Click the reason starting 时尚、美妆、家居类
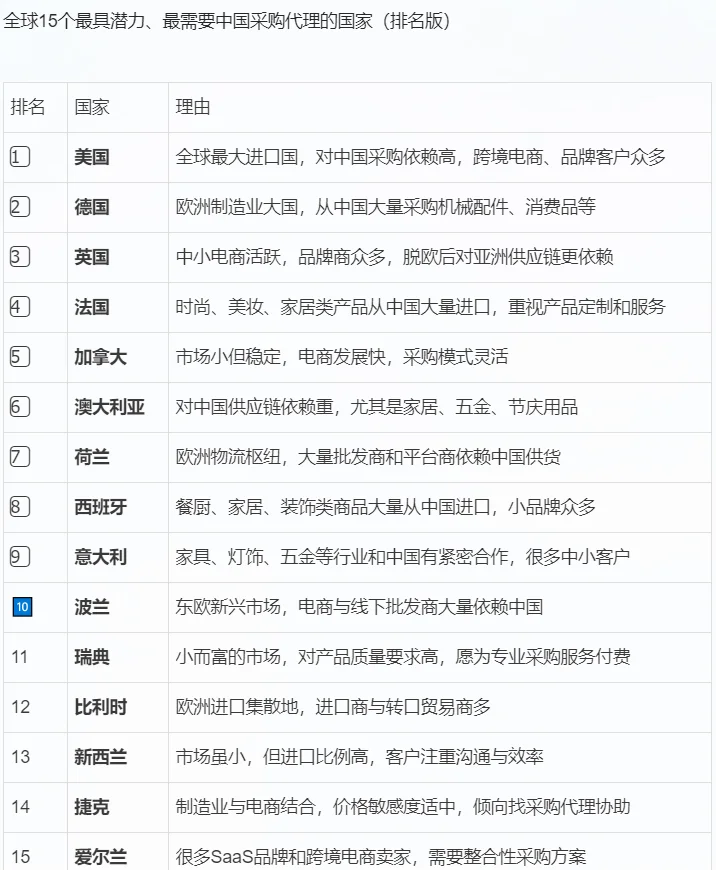Viewport: 716px width, 870px height. 420,307
